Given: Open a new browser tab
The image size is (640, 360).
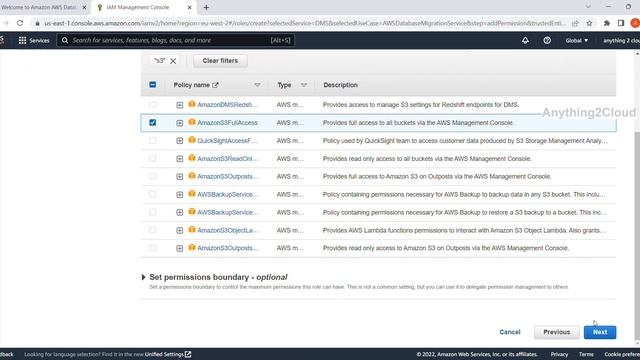Looking at the screenshot, I should coord(206,7).
